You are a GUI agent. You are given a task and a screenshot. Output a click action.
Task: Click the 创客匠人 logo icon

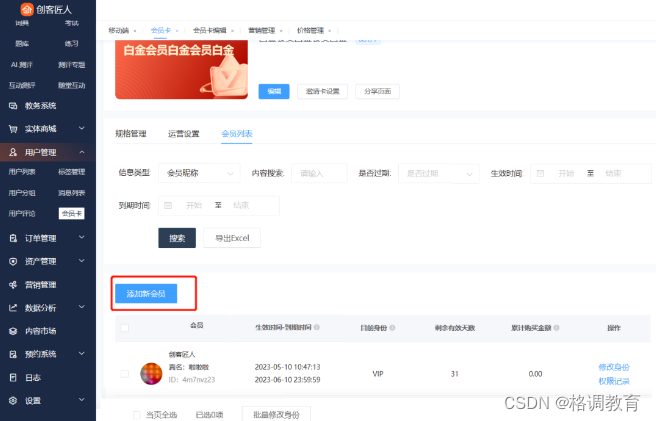pos(27,9)
